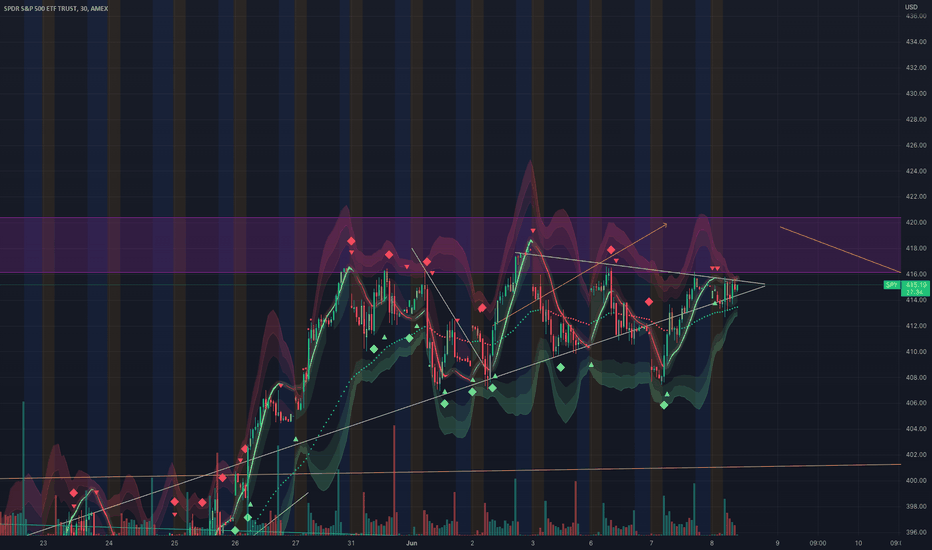Click the 26 date label on time axis
This screenshot has height=550, width=932.
coord(235,543)
